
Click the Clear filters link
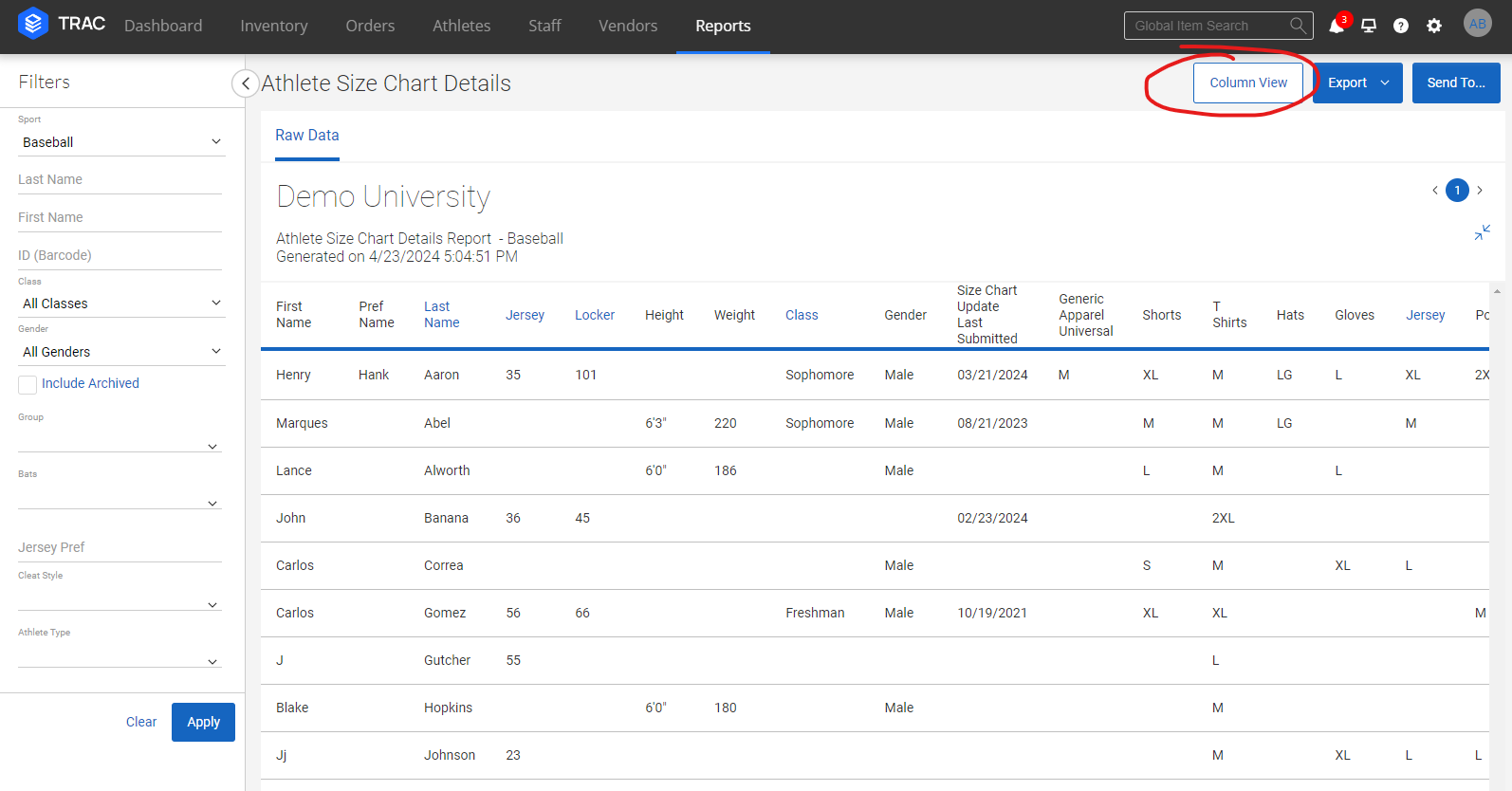point(141,722)
